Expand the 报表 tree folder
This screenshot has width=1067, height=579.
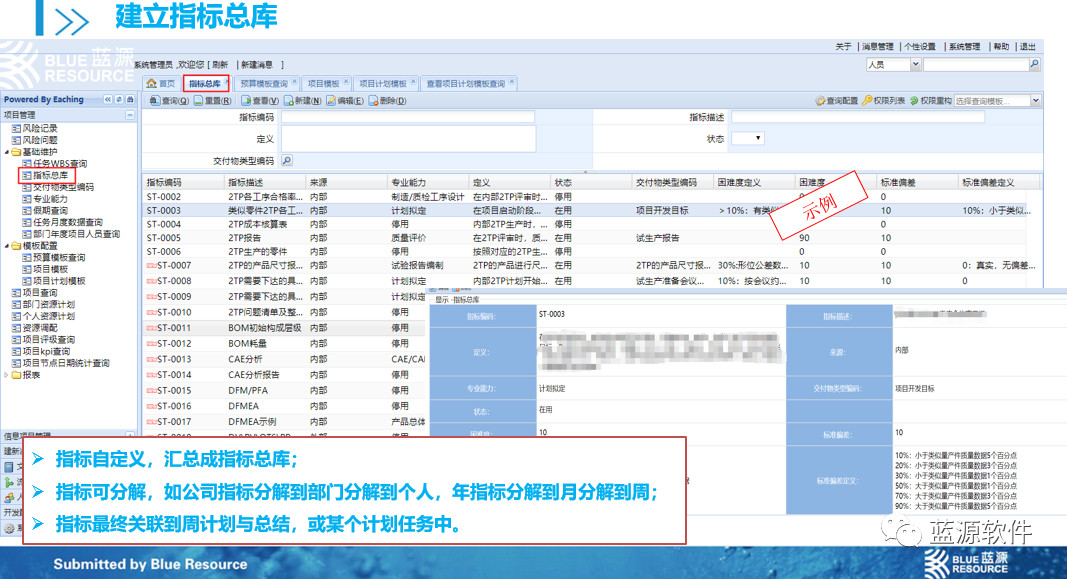(5, 375)
